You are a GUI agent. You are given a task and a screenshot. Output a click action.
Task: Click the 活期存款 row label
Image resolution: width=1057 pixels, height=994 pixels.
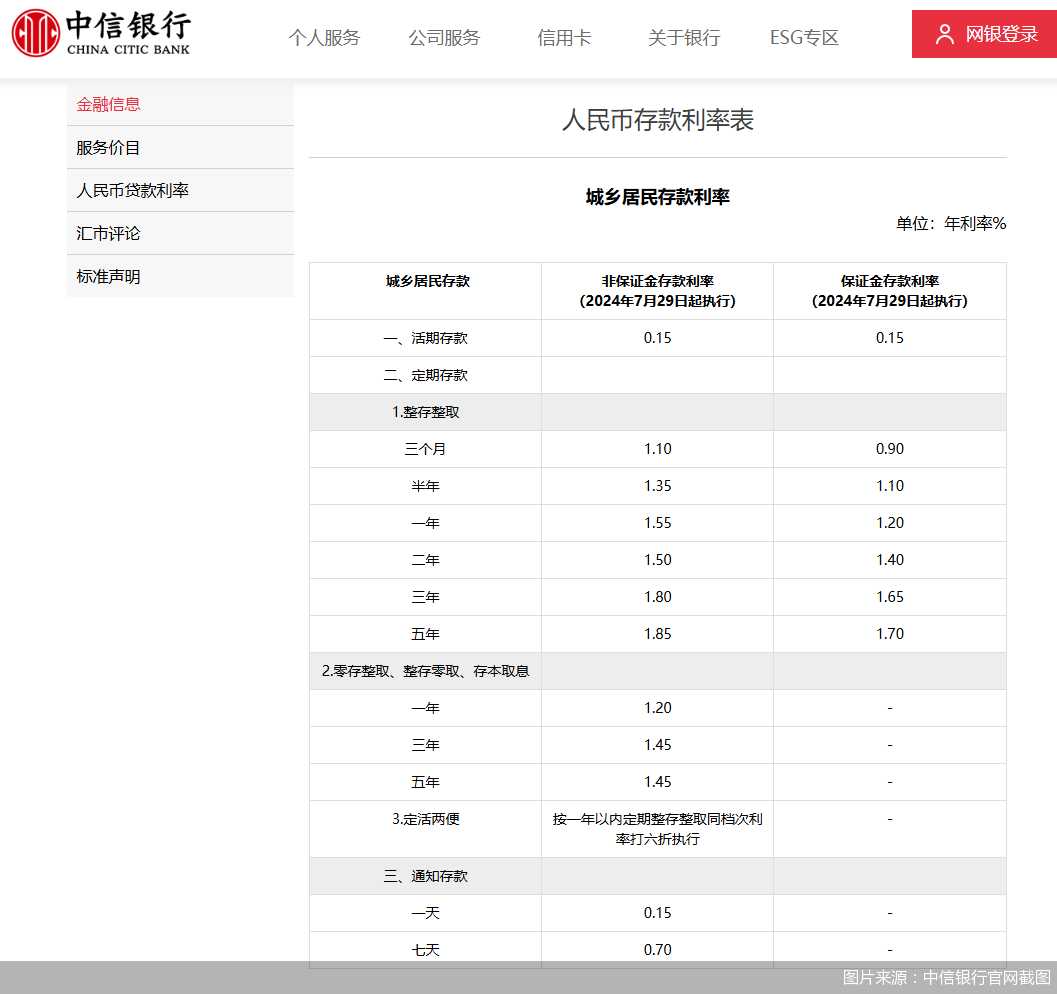coord(425,338)
